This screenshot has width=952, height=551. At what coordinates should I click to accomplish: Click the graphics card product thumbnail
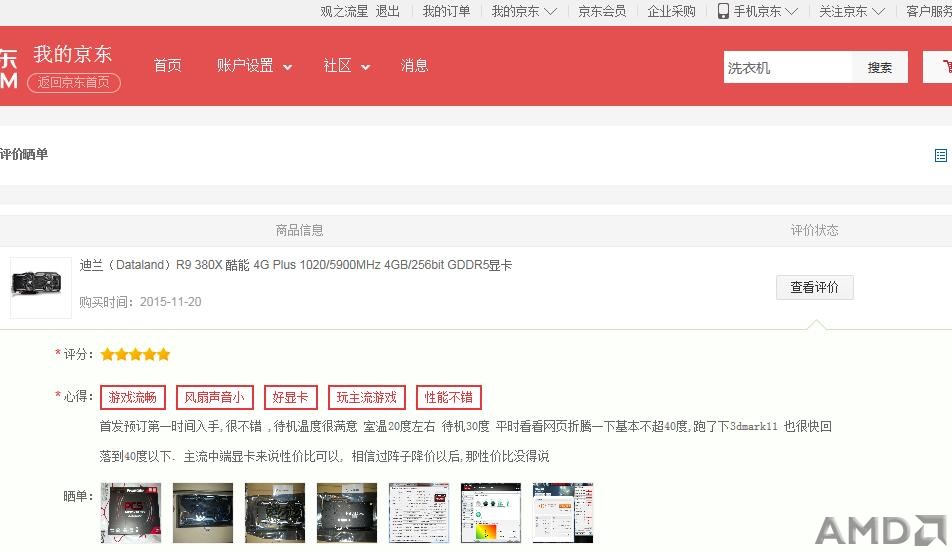[41, 288]
